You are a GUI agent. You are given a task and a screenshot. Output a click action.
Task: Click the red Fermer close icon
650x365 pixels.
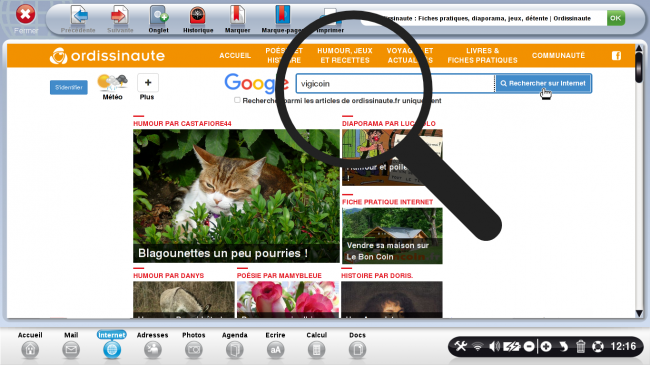tap(26, 15)
